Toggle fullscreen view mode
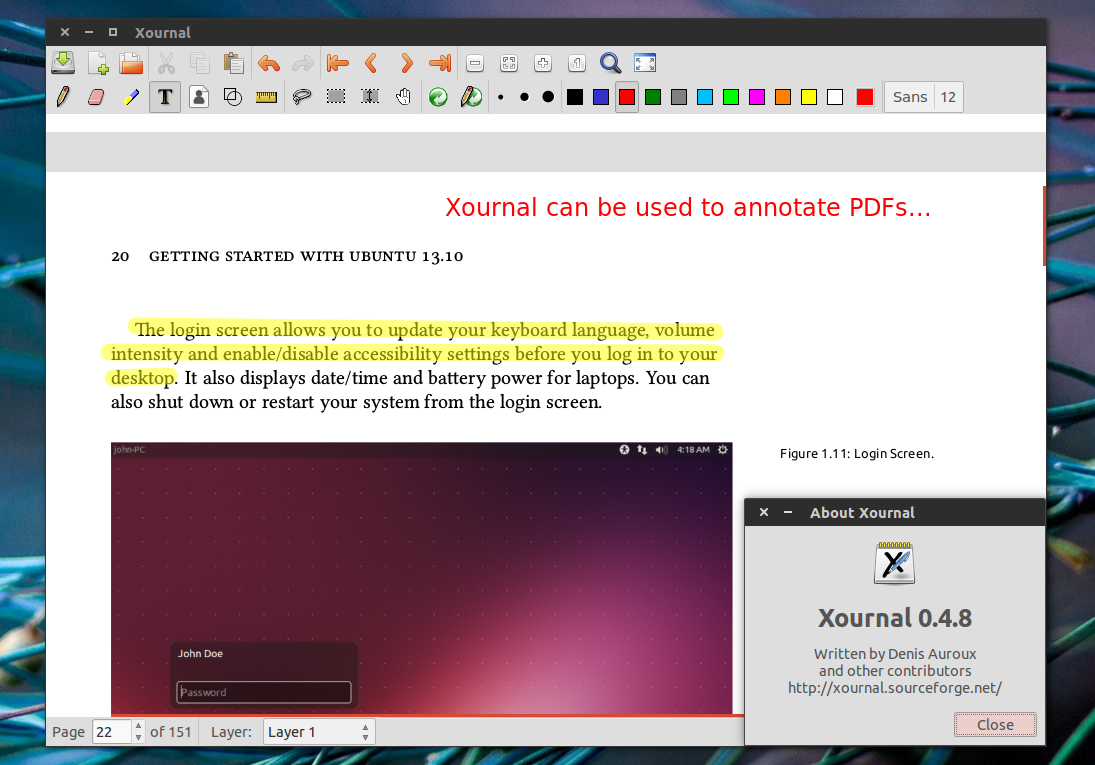The height and width of the screenshot is (765, 1095). pyautogui.click(x=644, y=62)
